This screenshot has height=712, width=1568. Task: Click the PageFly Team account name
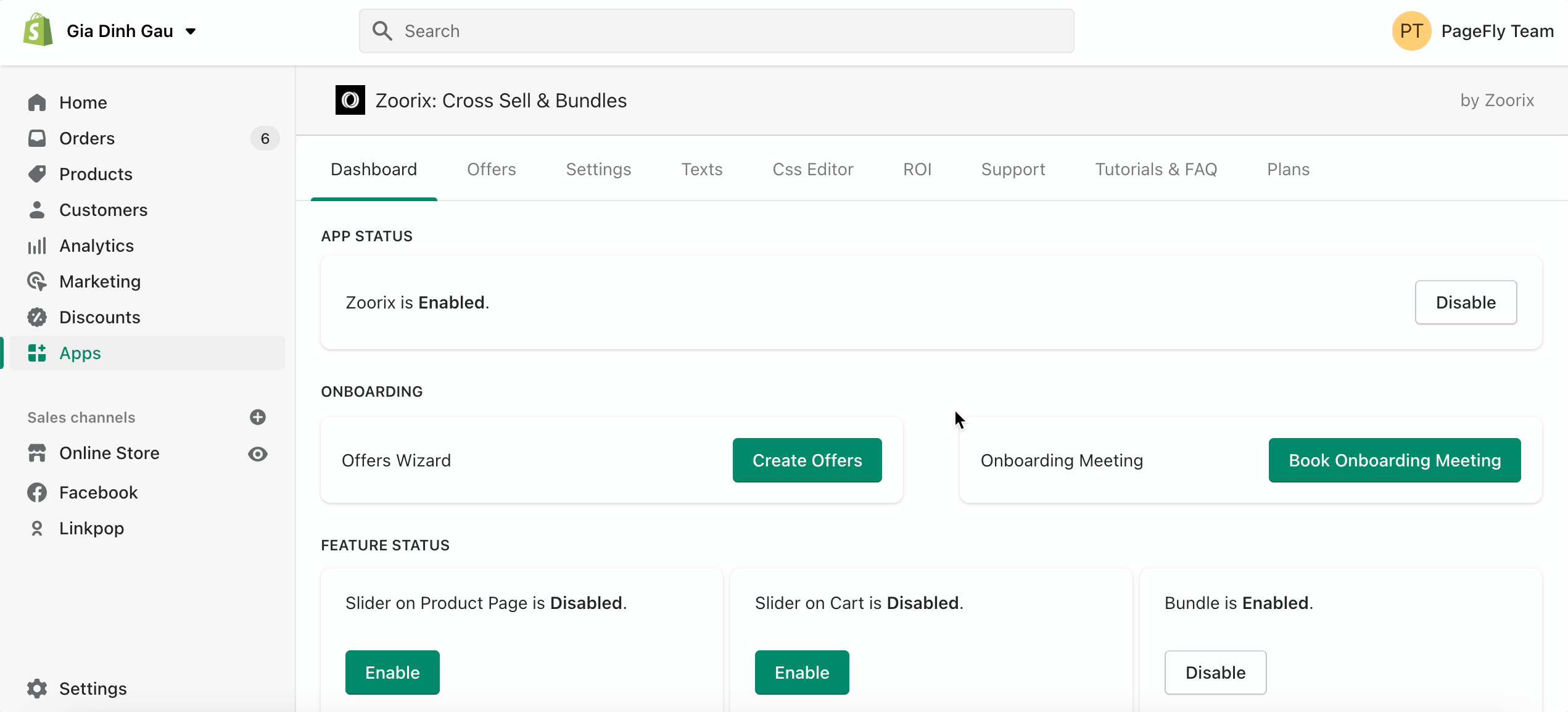click(x=1497, y=31)
